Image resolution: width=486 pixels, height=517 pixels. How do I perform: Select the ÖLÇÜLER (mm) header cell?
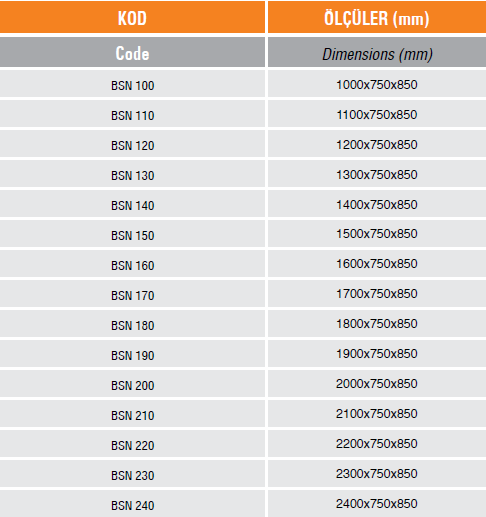pyautogui.click(x=377, y=17)
